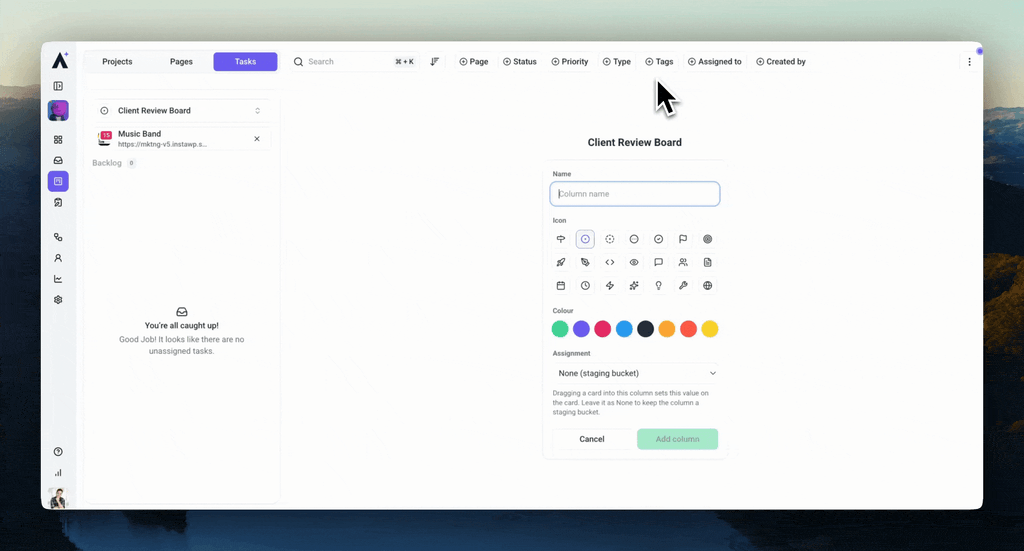Pick the lightning bolt column icon
This screenshot has height=551, width=1024.
609,285
